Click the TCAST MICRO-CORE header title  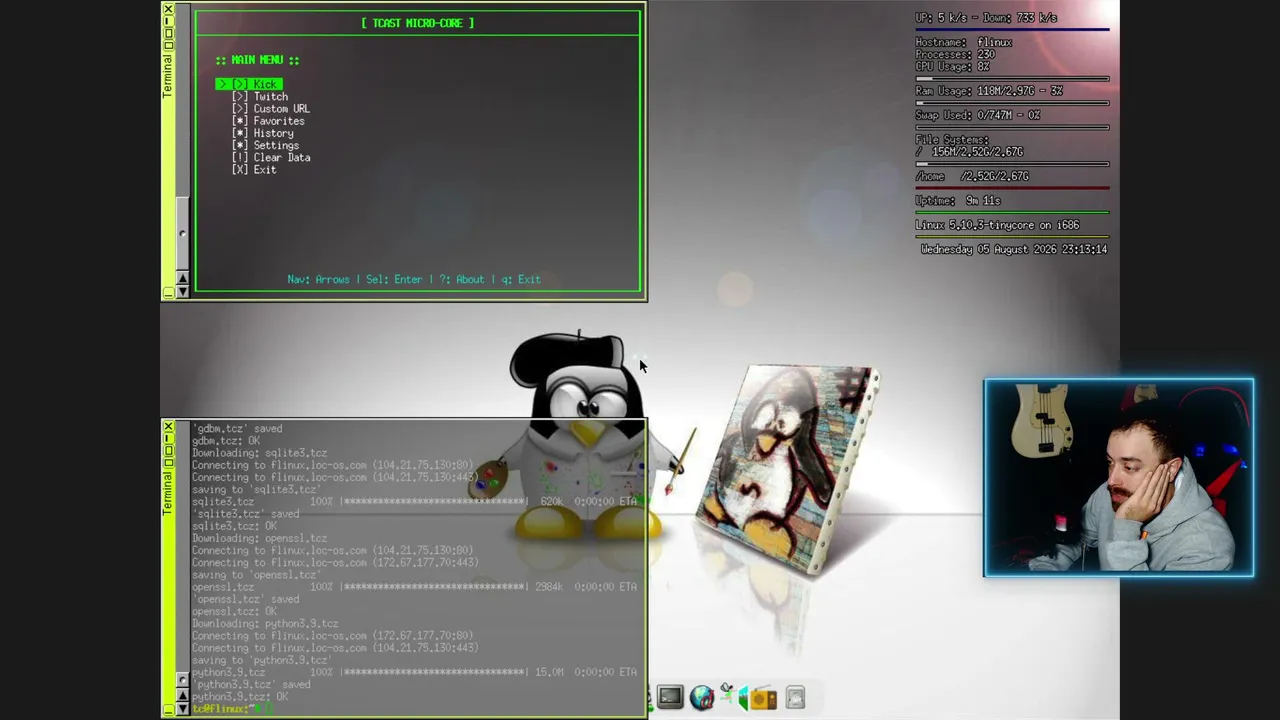pos(418,23)
